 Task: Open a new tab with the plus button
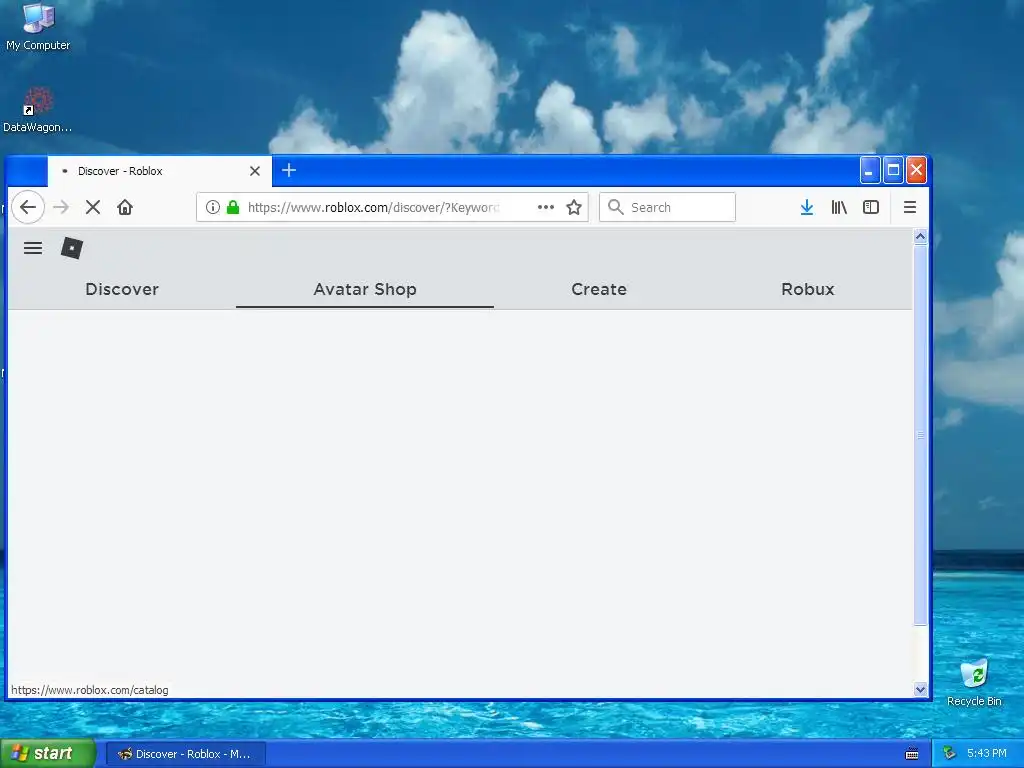coord(289,170)
